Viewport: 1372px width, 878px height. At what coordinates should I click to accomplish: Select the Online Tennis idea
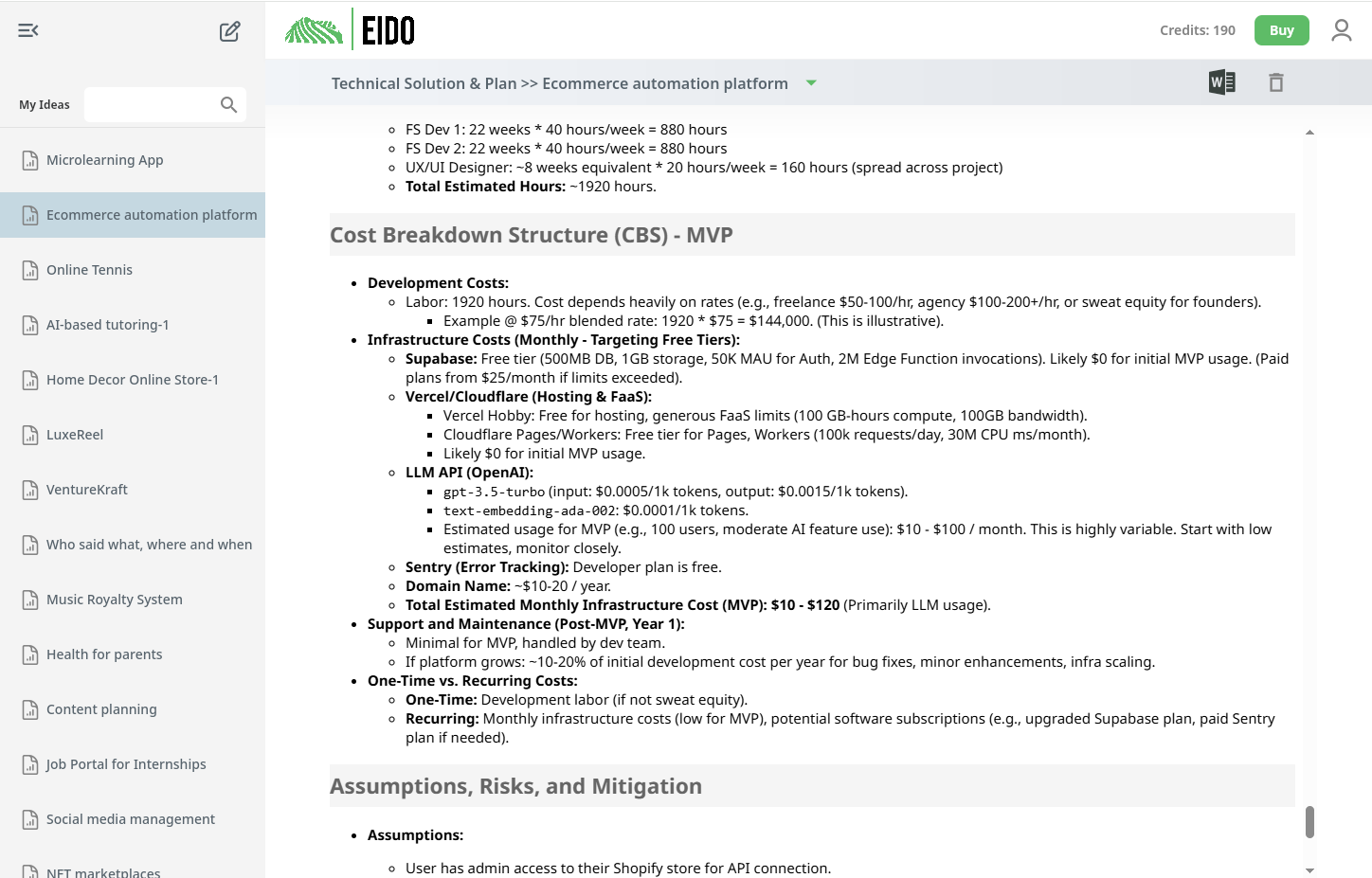click(89, 269)
